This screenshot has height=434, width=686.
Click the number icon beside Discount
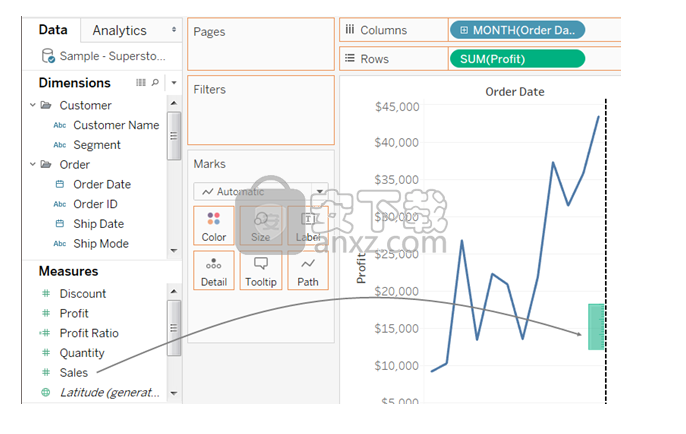(46, 294)
